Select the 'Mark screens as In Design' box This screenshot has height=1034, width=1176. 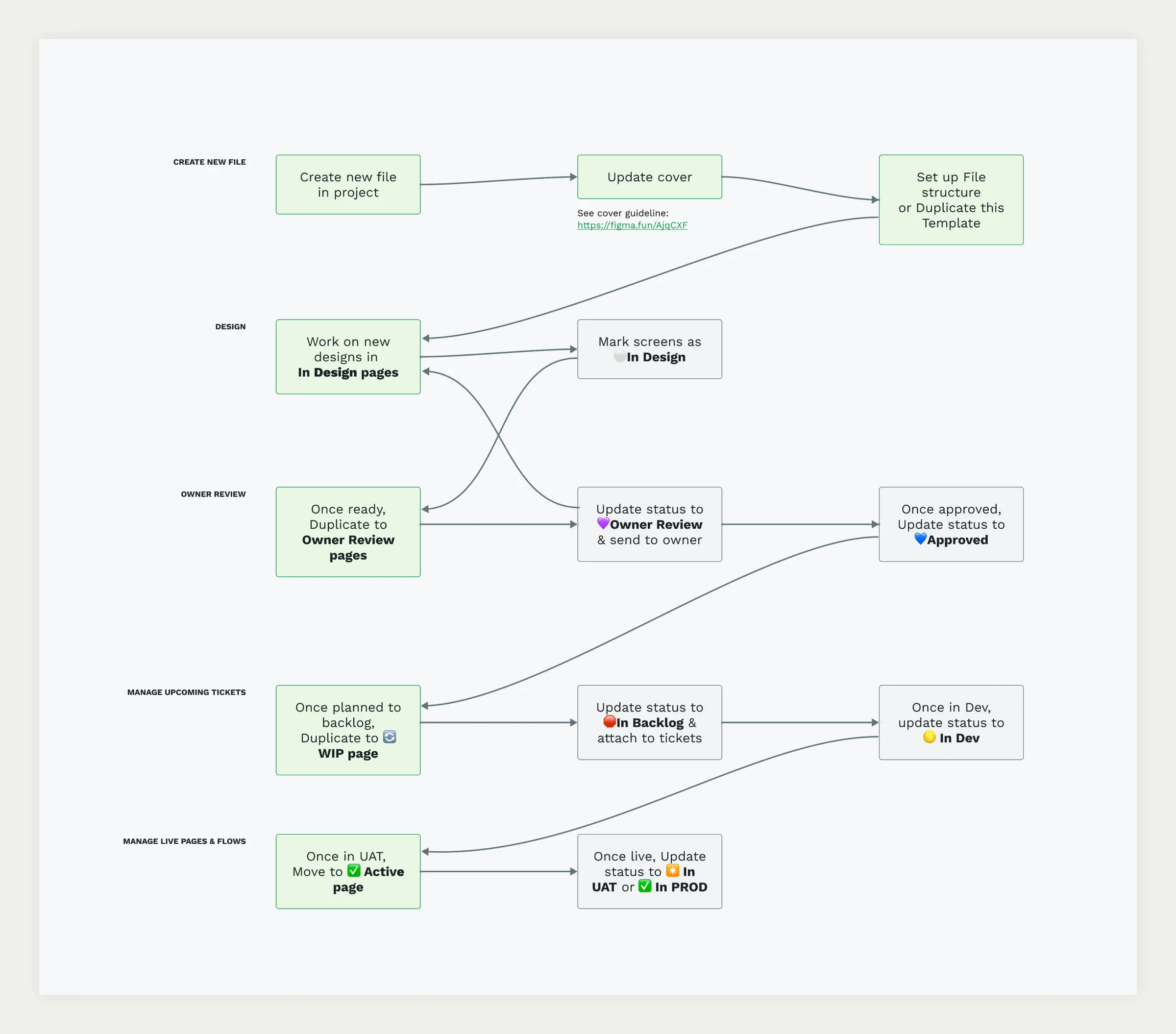click(x=650, y=349)
